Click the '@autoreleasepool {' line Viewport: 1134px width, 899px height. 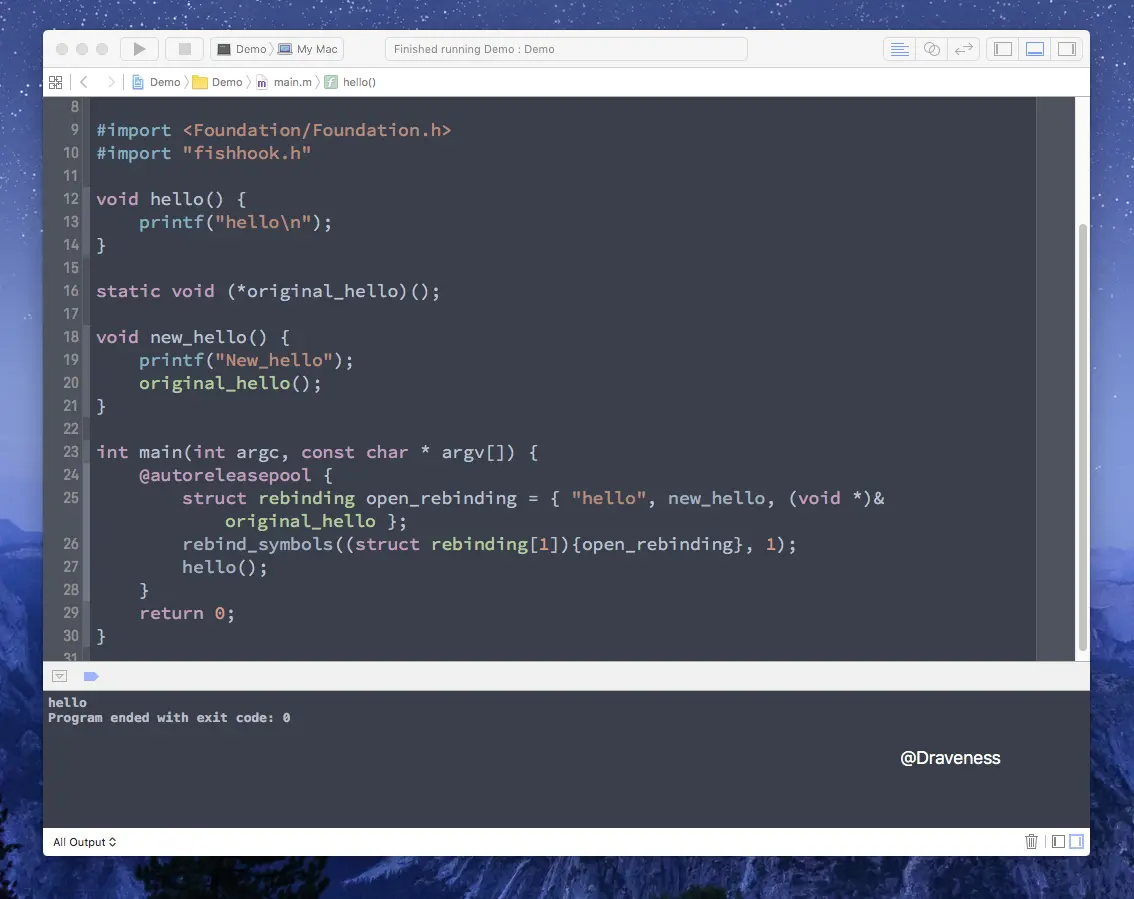[x=236, y=475]
